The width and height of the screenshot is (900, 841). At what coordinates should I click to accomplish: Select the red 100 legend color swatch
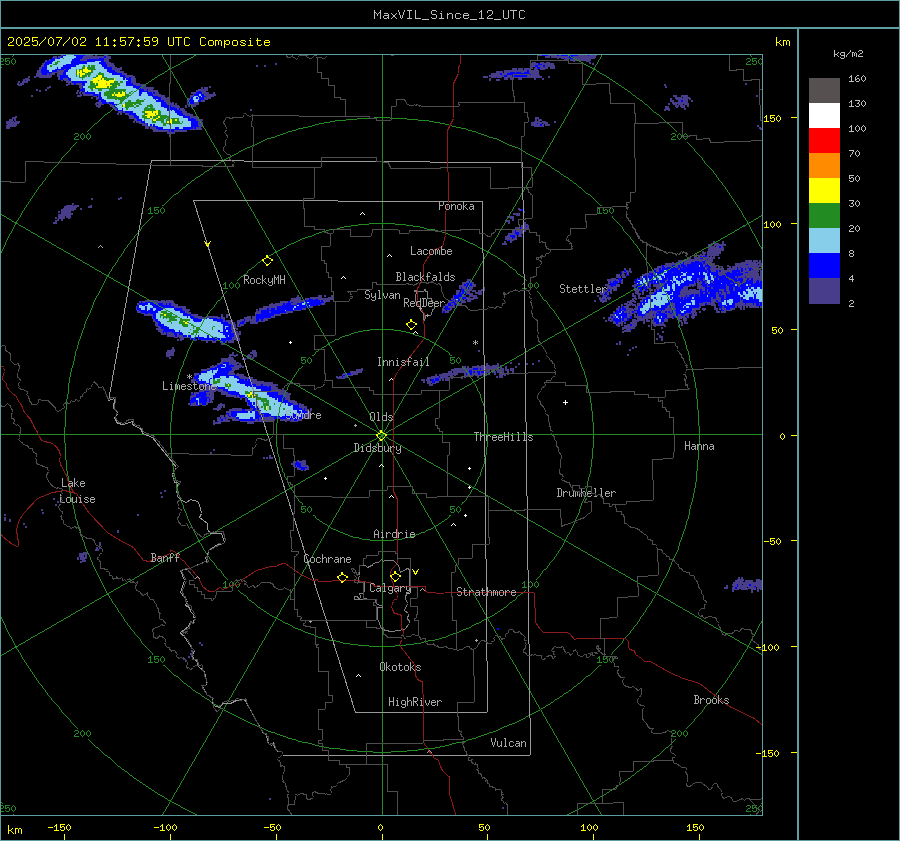tap(824, 141)
